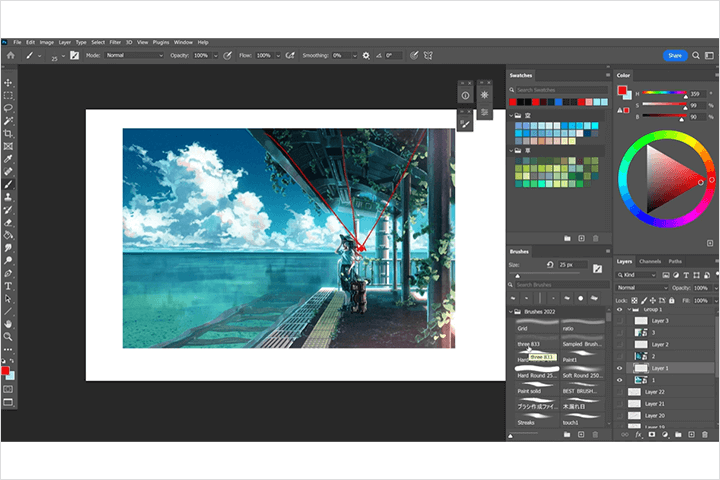Select the Lasso tool
The width and height of the screenshot is (720, 480).
pos(8,108)
